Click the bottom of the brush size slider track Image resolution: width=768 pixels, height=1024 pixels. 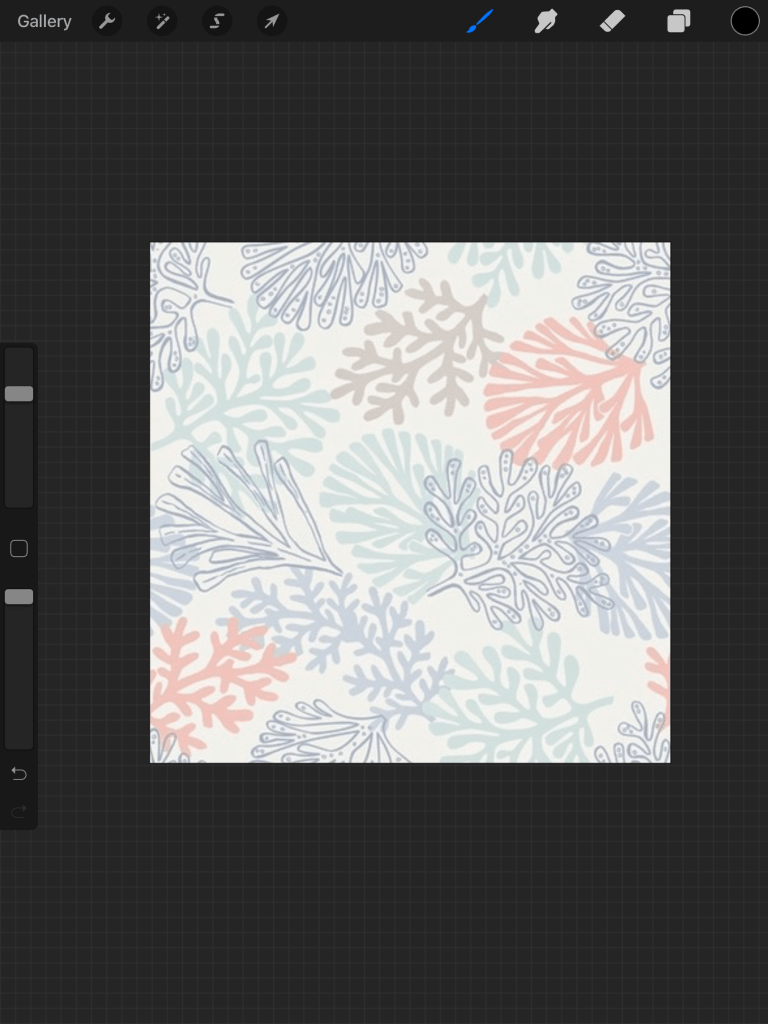point(19,498)
